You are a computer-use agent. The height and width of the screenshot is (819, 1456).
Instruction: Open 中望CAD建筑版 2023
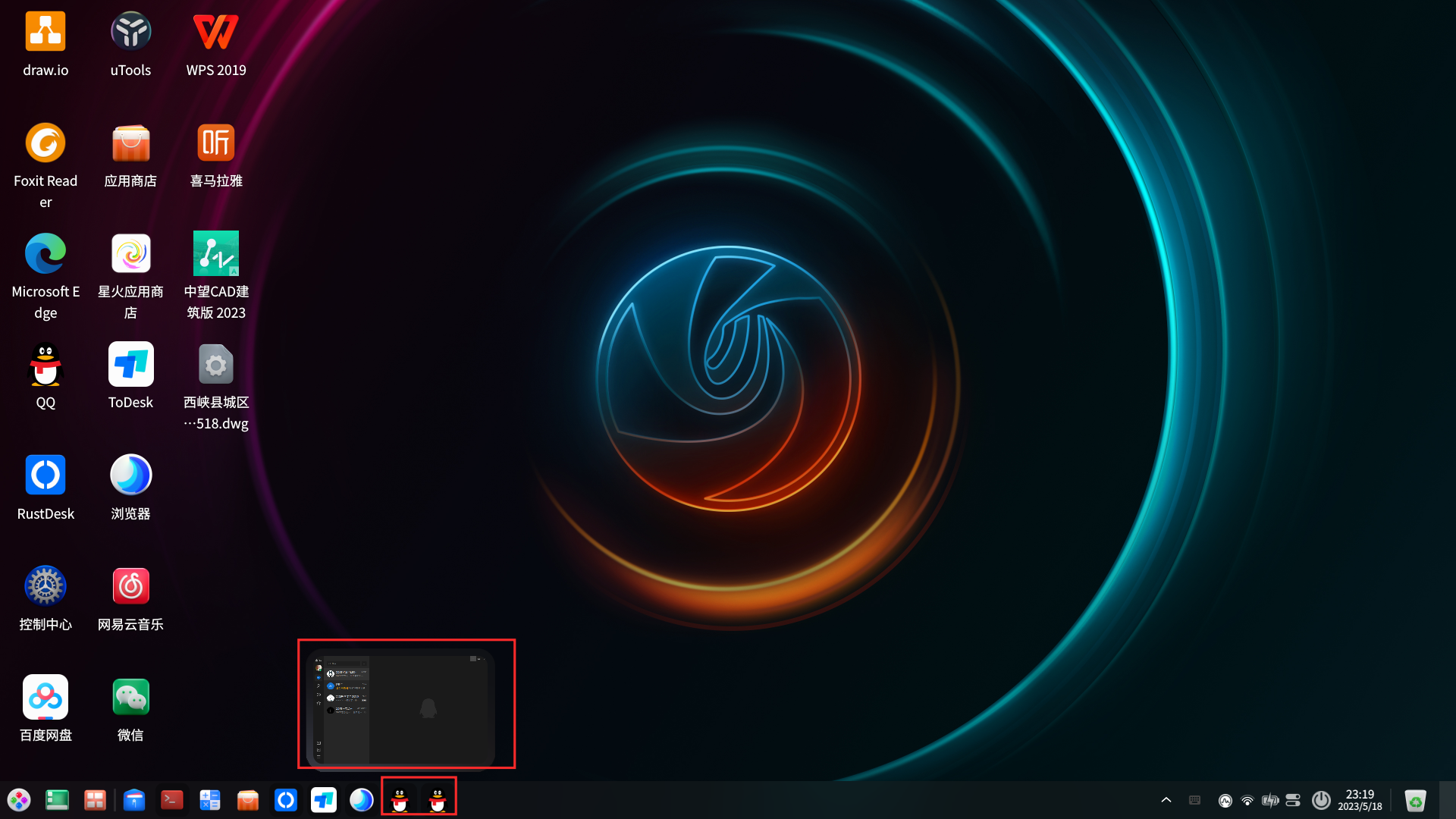tap(215, 253)
